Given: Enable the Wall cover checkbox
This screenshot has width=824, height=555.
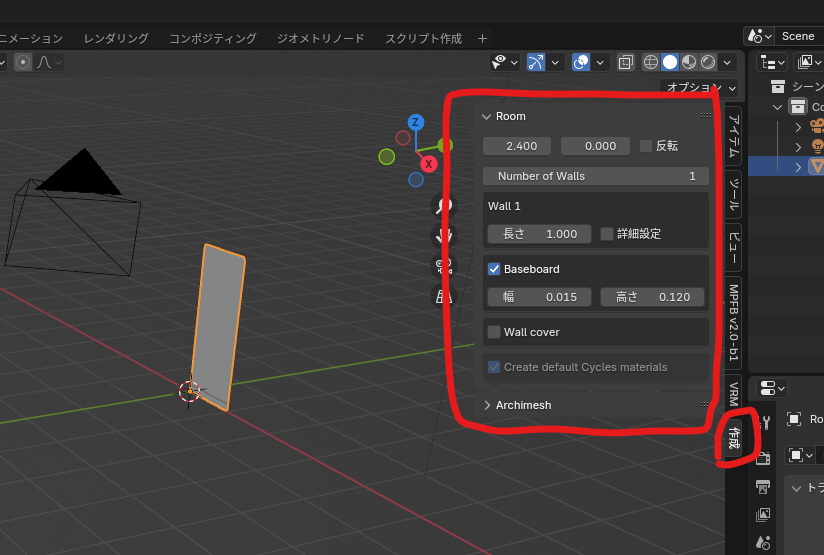Looking at the screenshot, I should (494, 332).
